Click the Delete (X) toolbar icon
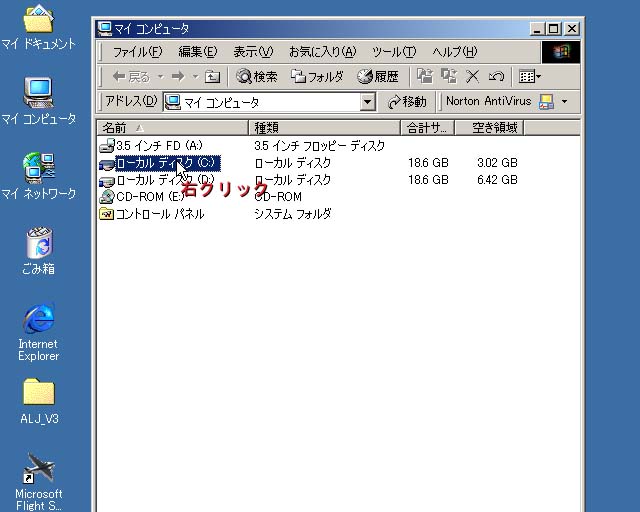 pos(473,76)
